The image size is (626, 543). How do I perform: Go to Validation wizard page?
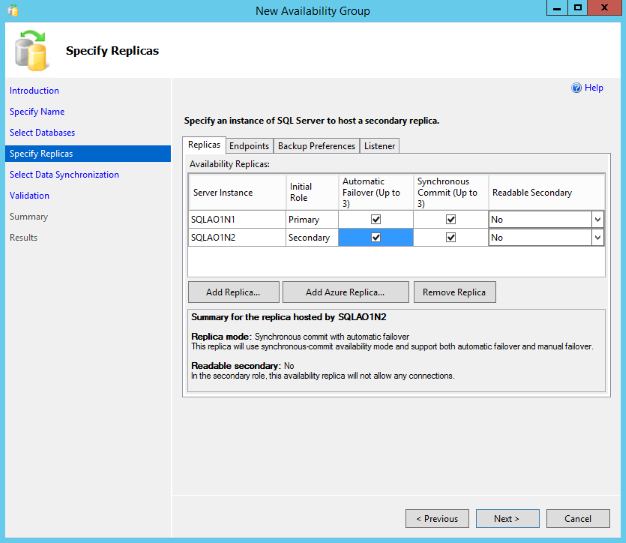[x=30, y=196]
